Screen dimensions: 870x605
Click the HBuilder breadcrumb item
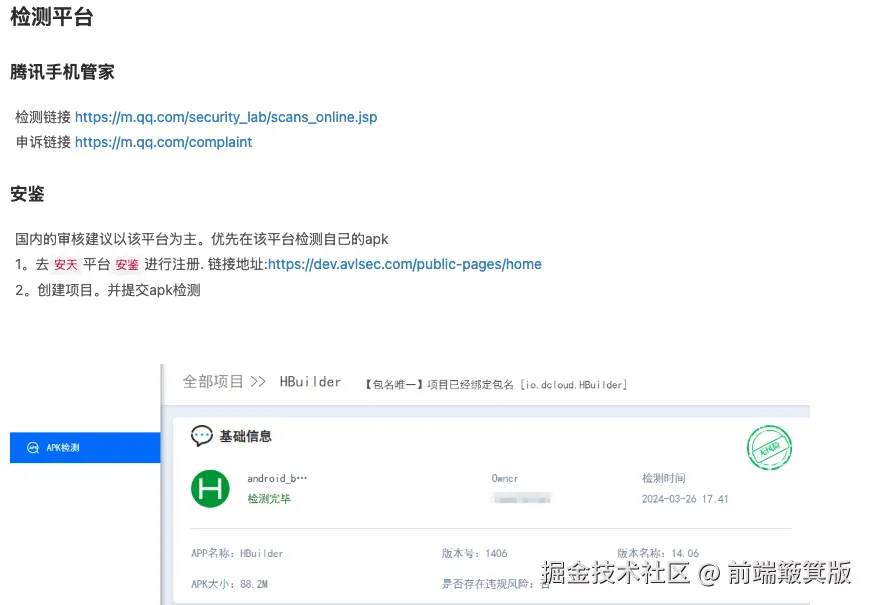[x=310, y=382]
